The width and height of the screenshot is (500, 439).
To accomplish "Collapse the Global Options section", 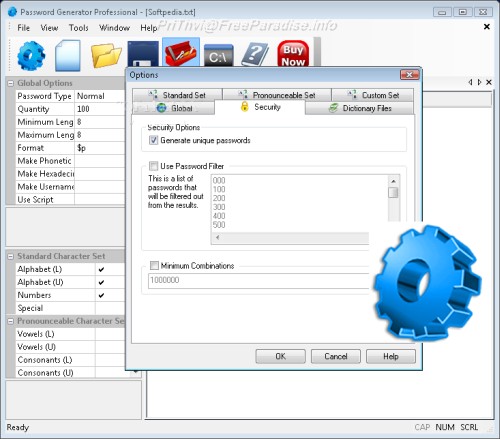I will tap(11, 83).
